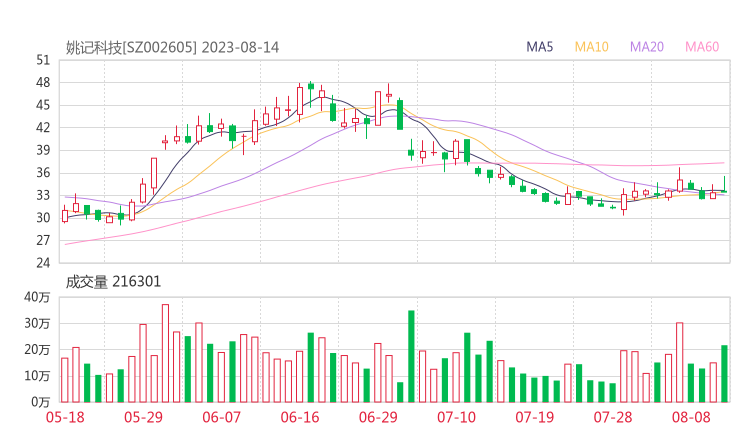The width and height of the screenshot is (740, 440).
Task: Click the 08-08 date label
Action: coord(691,417)
